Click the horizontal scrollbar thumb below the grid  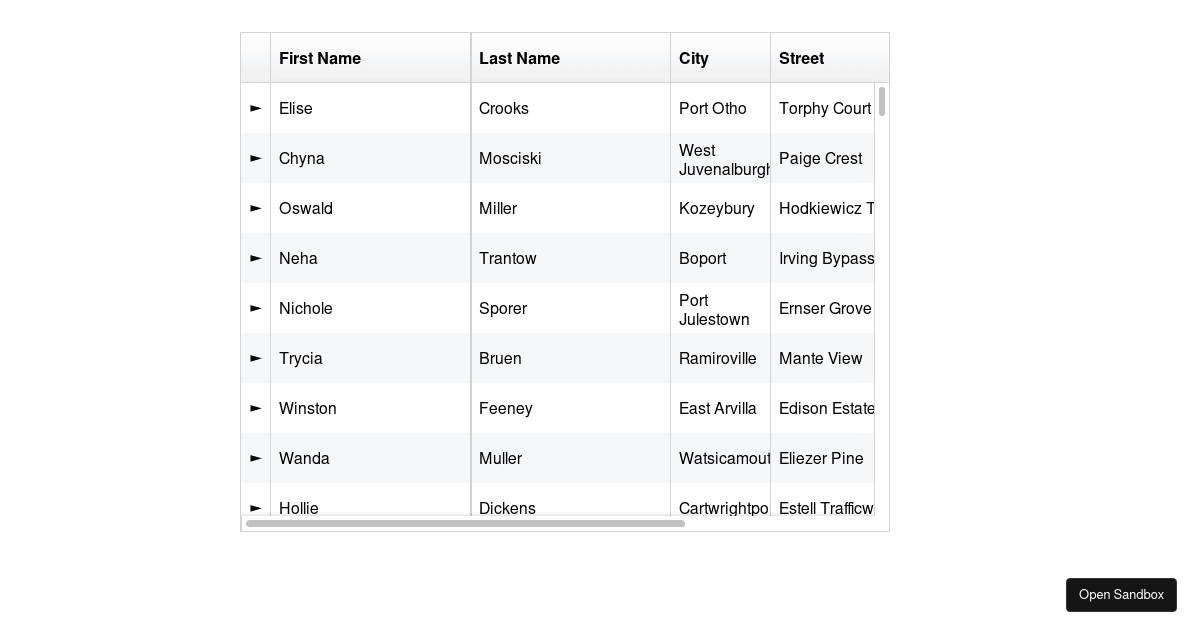pos(465,523)
